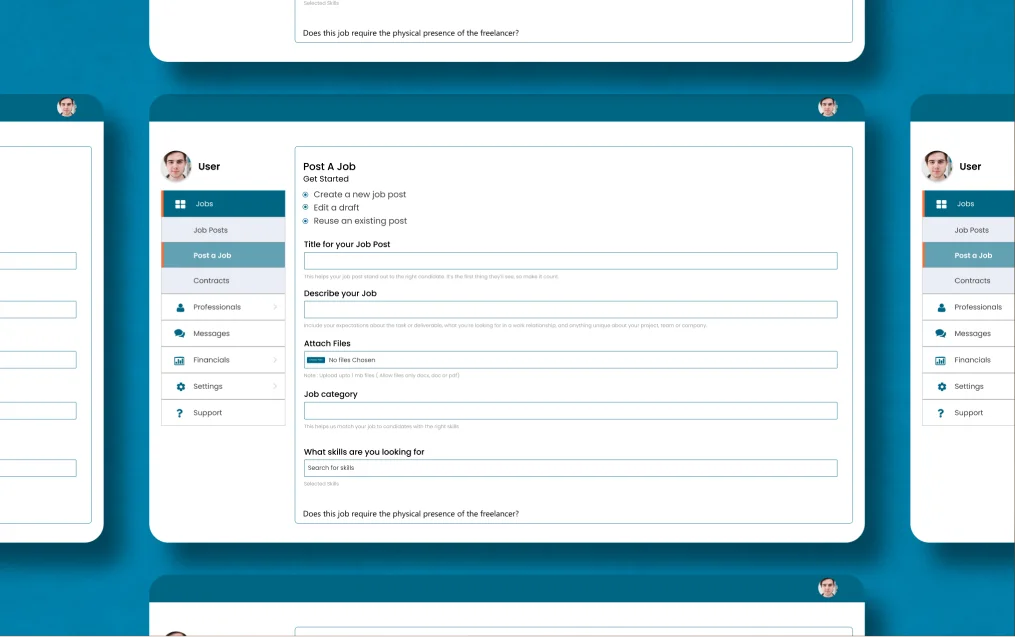This screenshot has height=637, width=1015.
Task: Click the Jobs grid icon in center sidebar
Action: pos(180,204)
